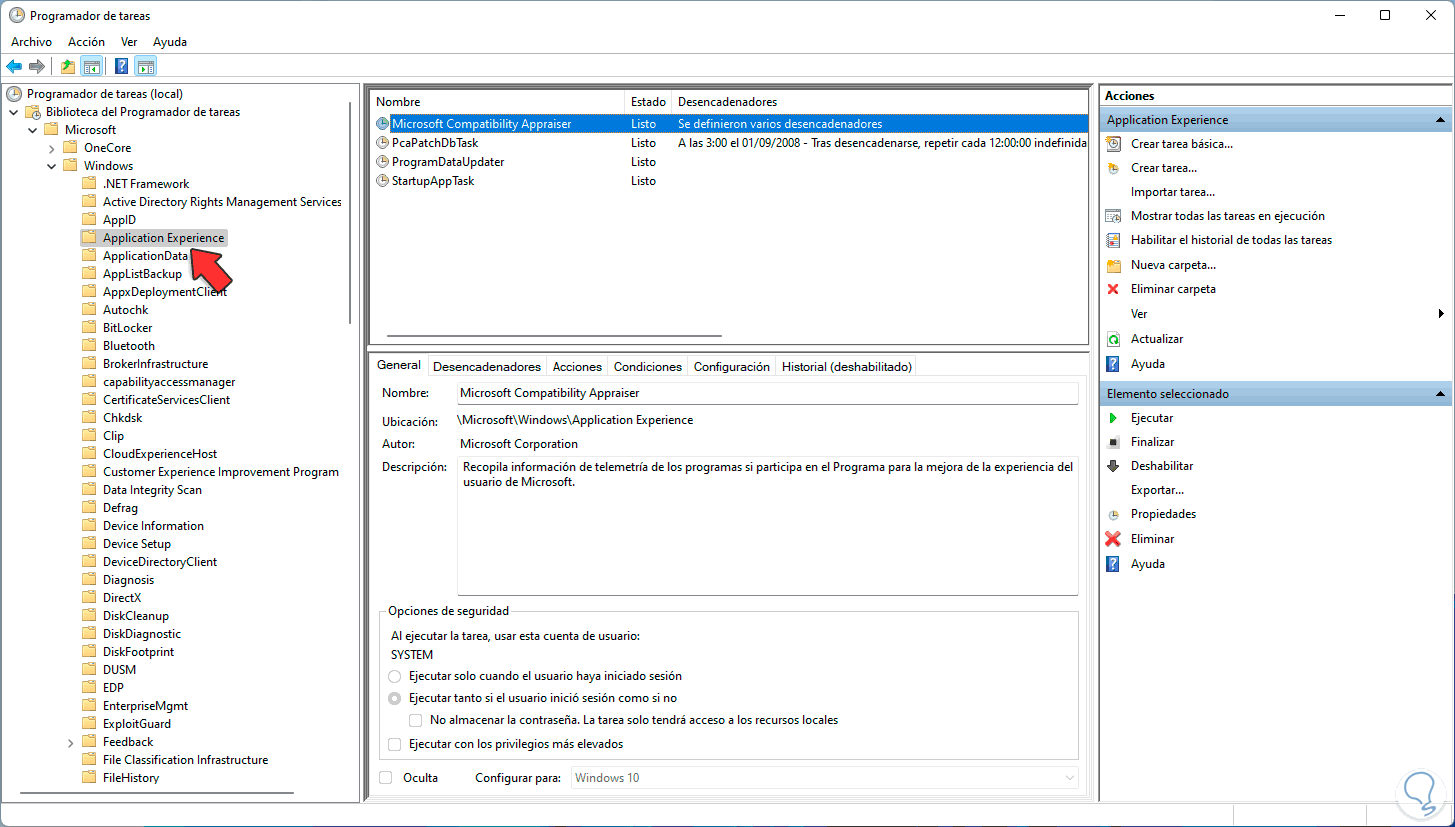
Task: Expand the Ver submenu arrow
Action: click(x=1441, y=314)
